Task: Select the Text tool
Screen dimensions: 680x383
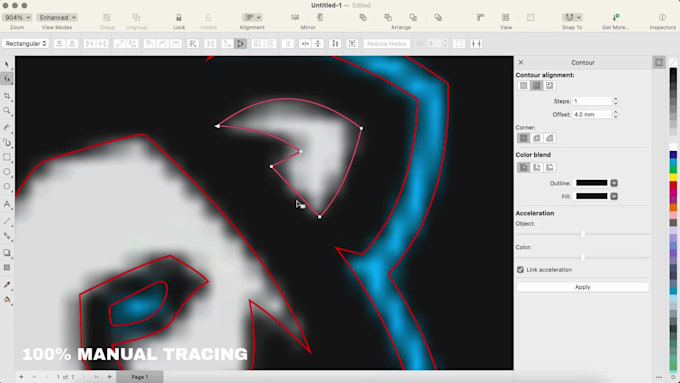Action: point(7,204)
